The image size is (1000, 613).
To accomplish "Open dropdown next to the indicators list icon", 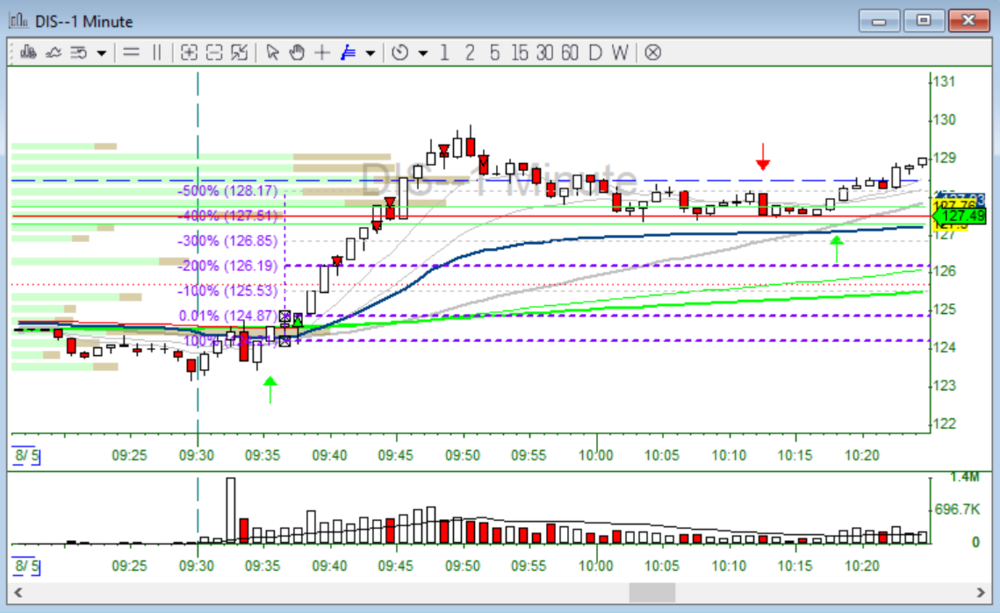I will (x=101, y=53).
